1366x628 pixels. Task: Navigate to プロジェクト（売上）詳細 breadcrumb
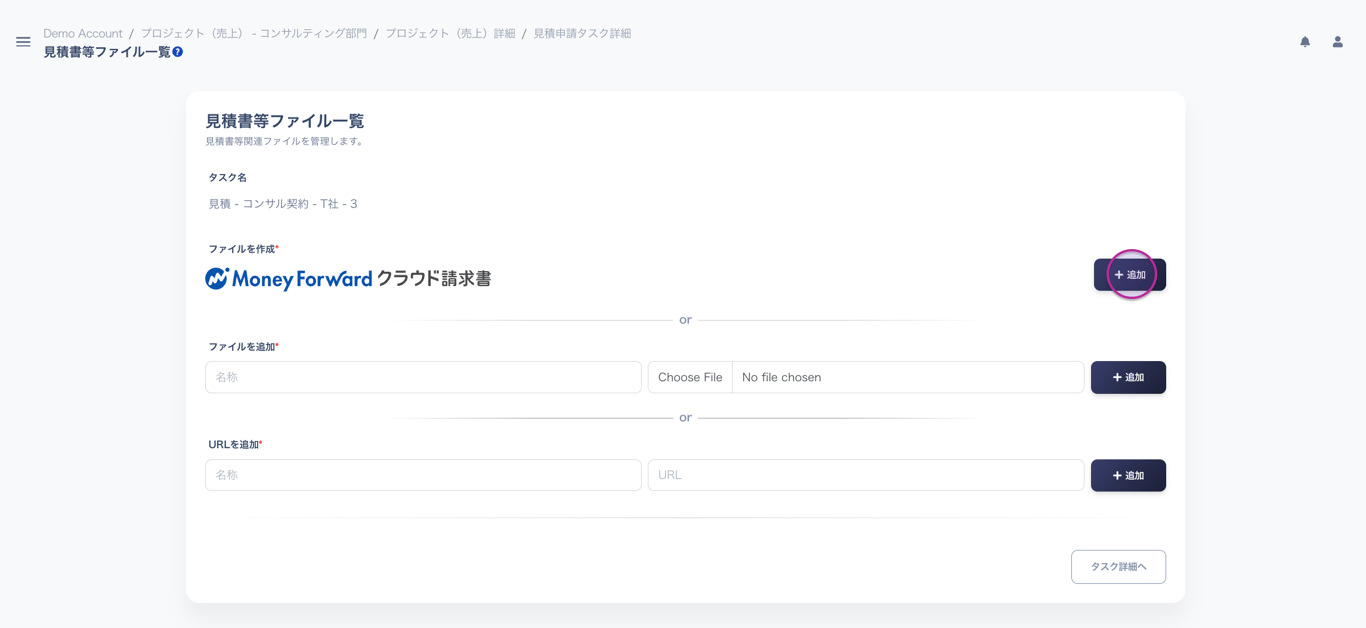450,33
